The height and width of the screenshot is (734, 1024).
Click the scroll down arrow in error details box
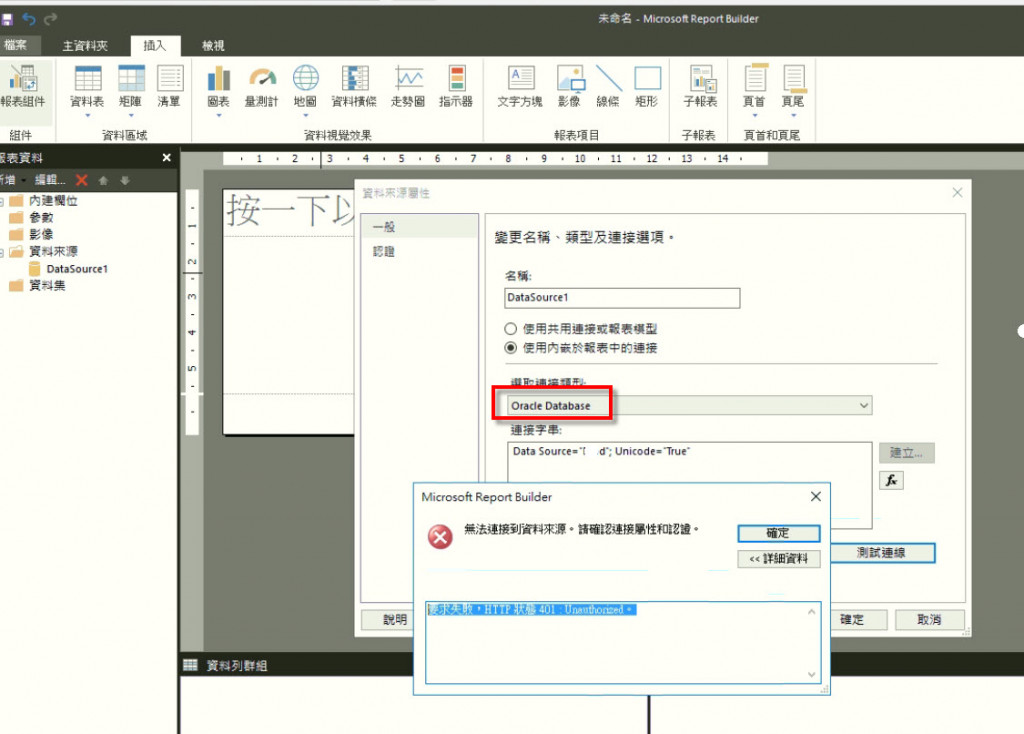[811, 675]
